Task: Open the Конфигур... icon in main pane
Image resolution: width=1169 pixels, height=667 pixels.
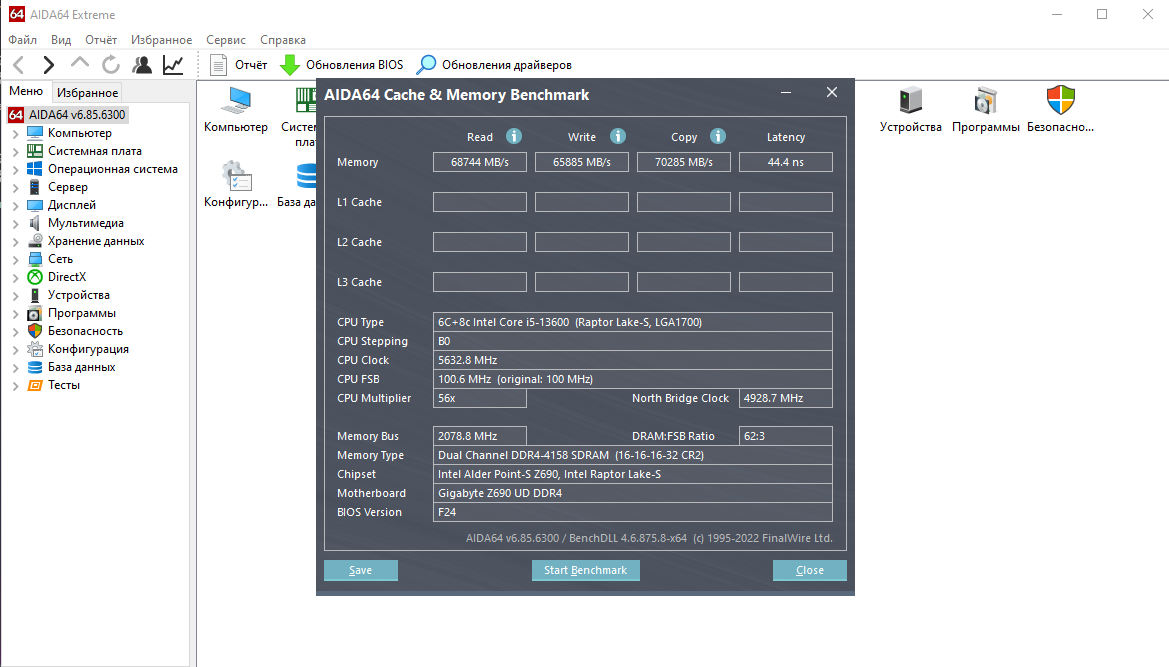Action: [x=236, y=185]
